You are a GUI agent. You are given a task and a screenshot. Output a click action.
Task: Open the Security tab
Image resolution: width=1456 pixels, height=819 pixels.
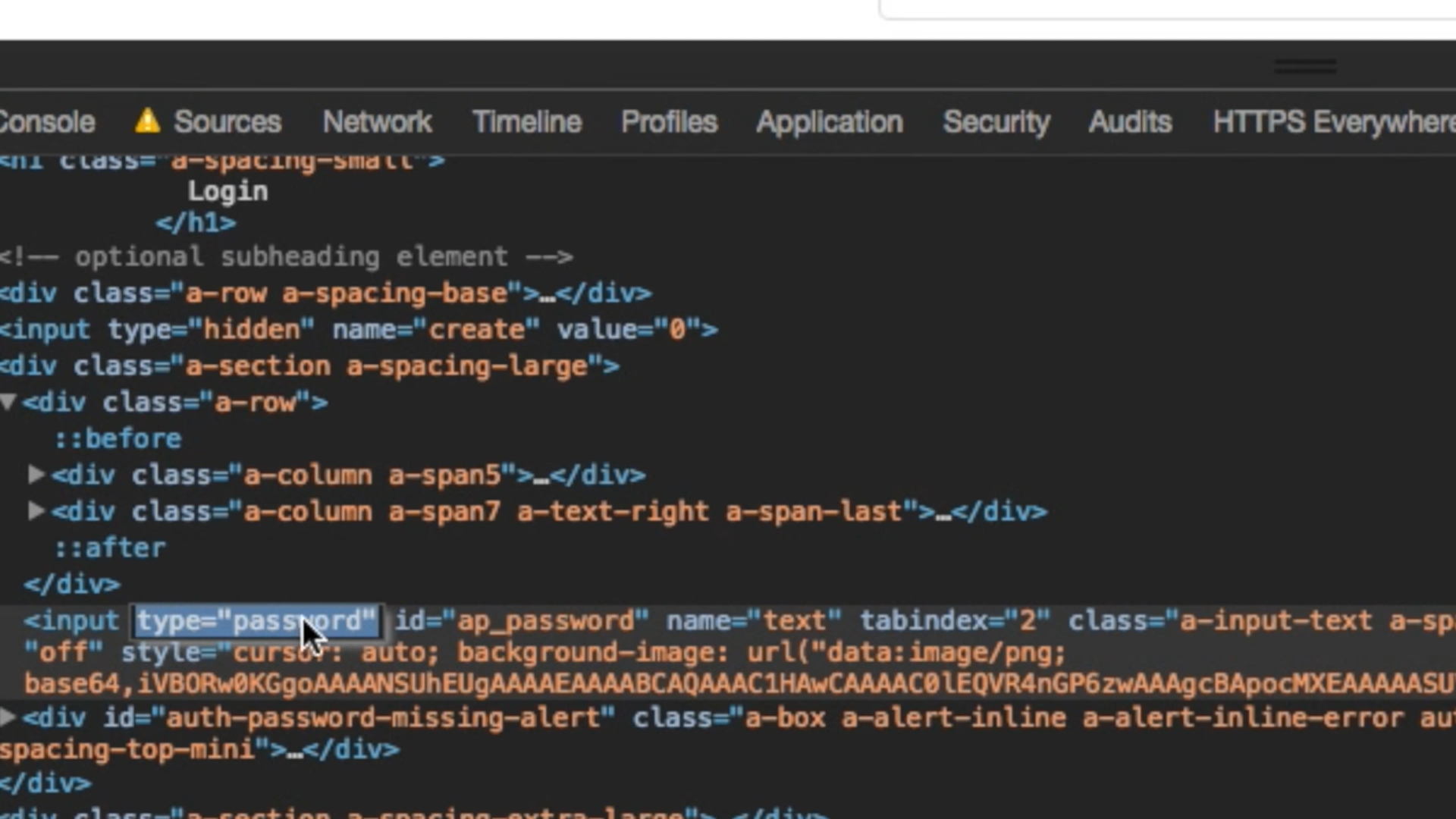click(996, 122)
